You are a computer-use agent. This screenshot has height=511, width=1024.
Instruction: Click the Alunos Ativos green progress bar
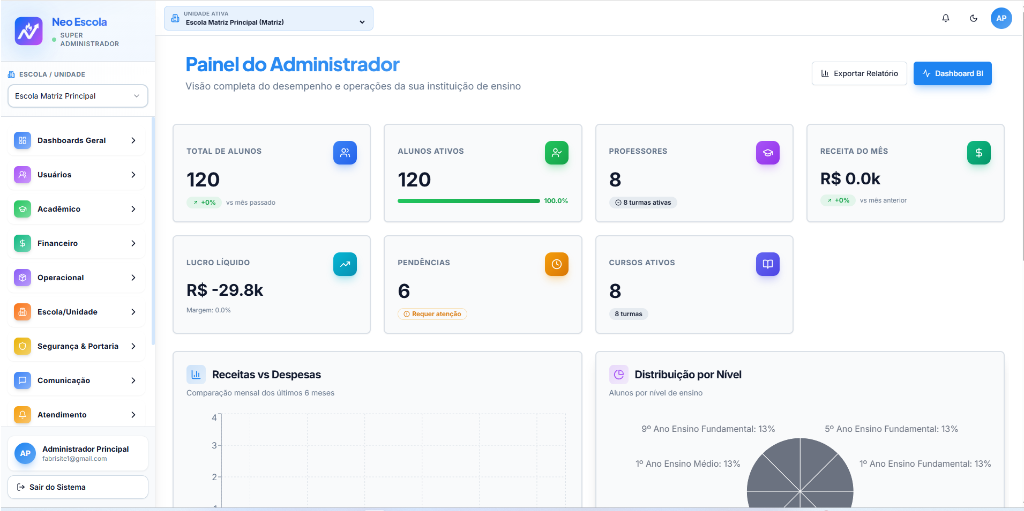pyautogui.click(x=469, y=201)
